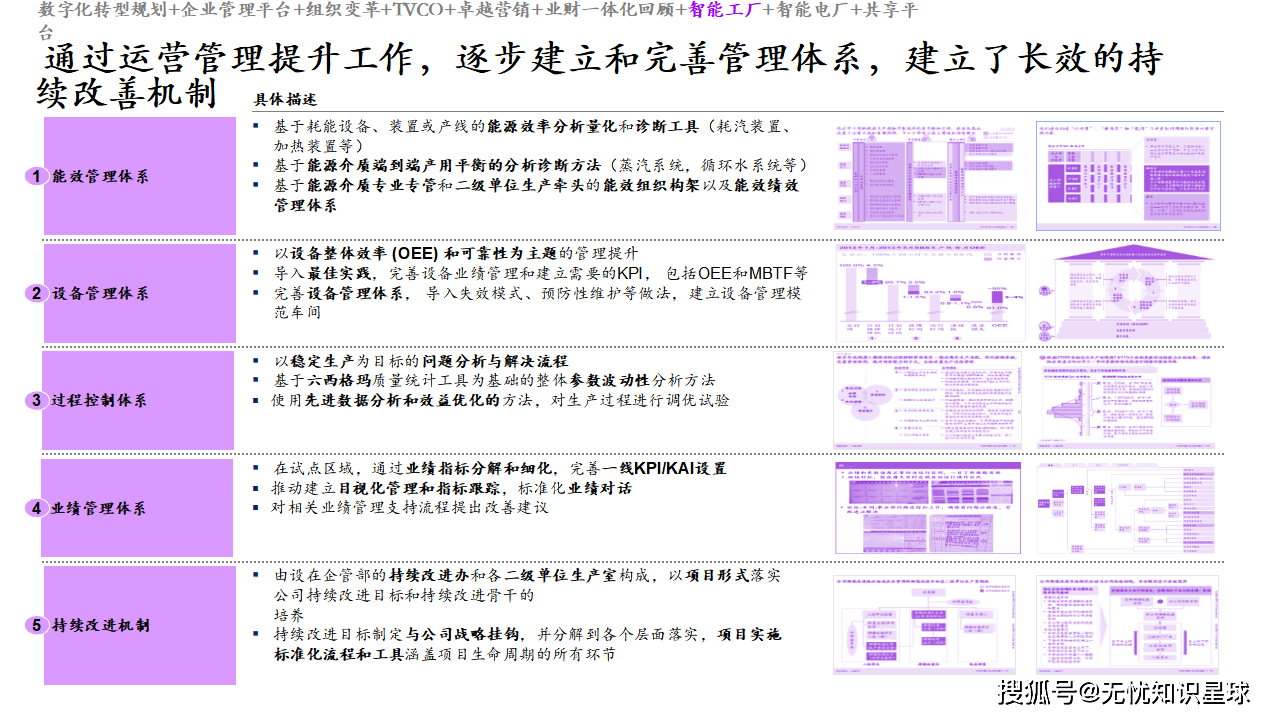Image resolution: width=1280 pixels, height=720 pixels.
Task: Select the 设备管理体系 purple box
Action: click(x=138, y=294)
